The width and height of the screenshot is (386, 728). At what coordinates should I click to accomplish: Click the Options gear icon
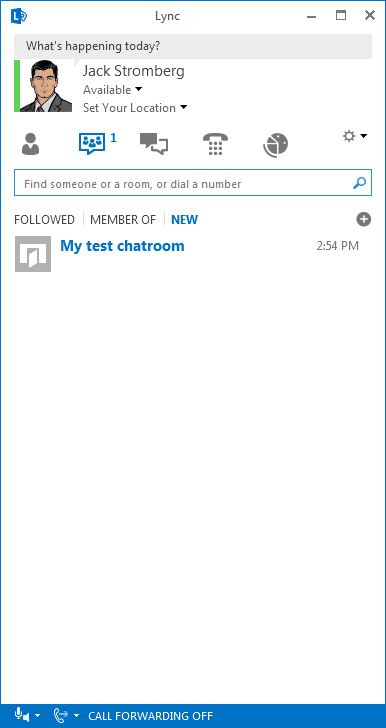[x=349, y=136]
